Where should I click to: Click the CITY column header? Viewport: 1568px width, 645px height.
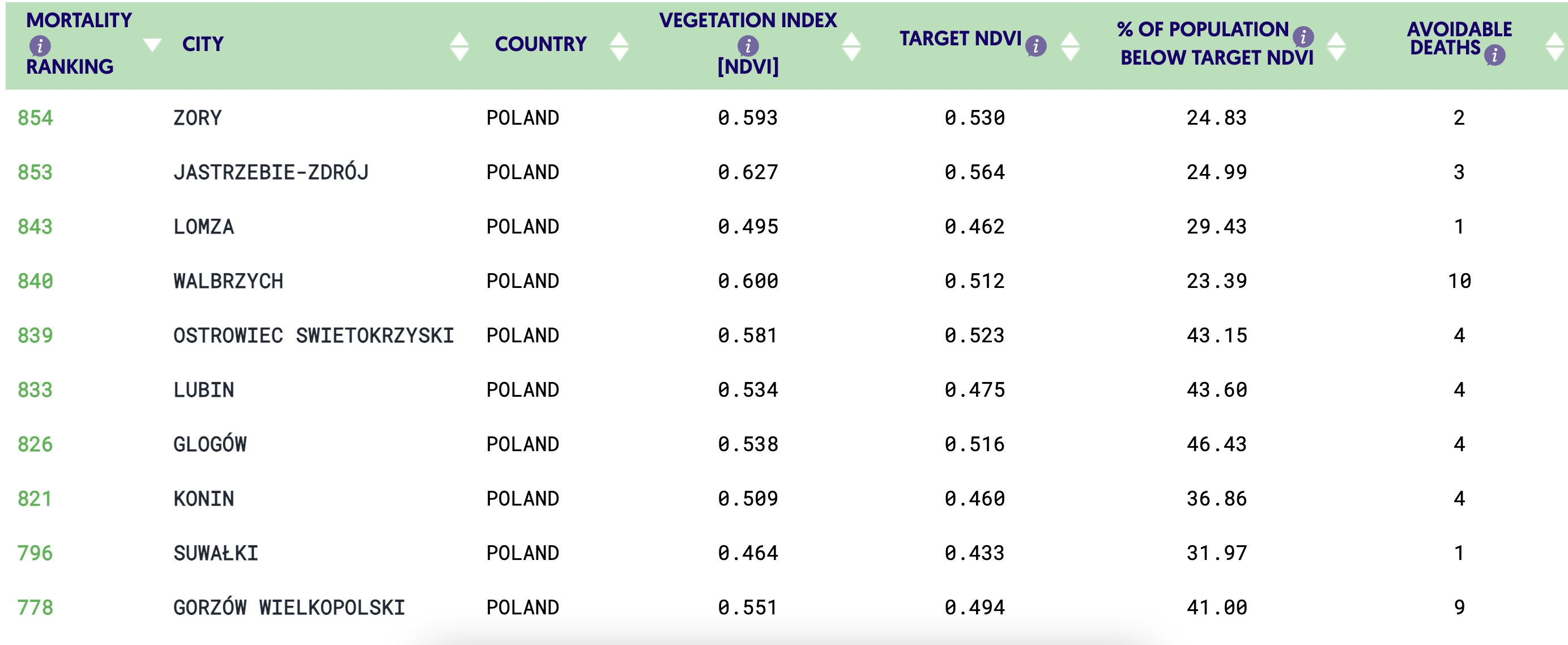click(203, 44)
